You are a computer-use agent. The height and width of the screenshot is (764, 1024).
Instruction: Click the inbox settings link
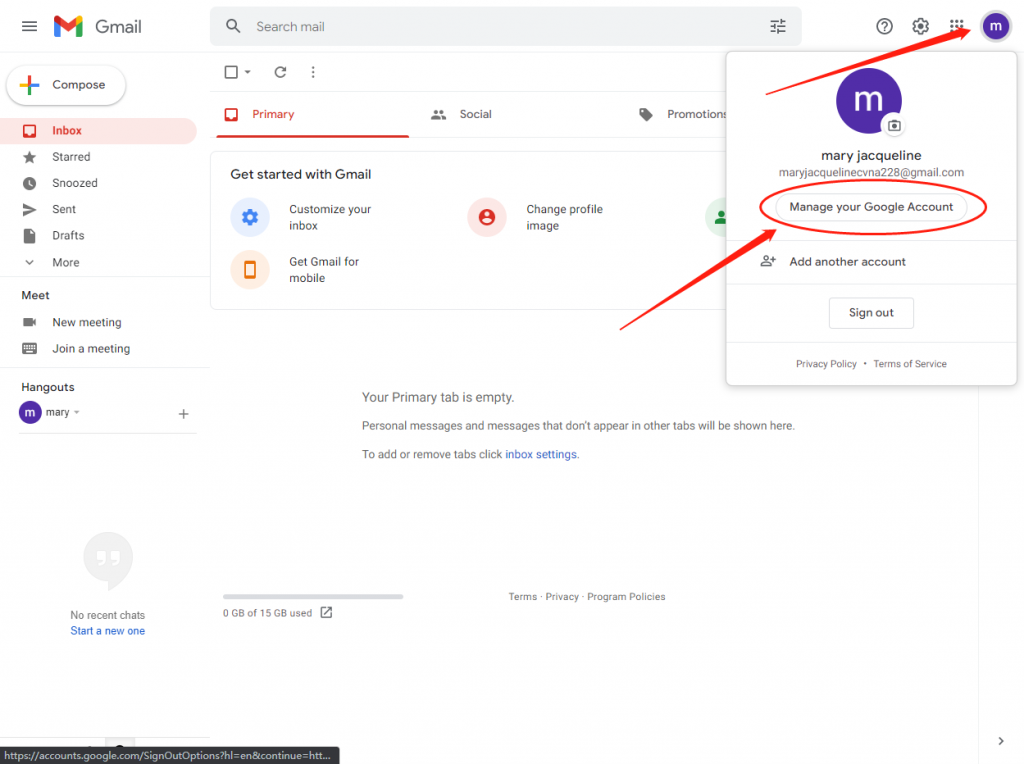pos(541,454)
